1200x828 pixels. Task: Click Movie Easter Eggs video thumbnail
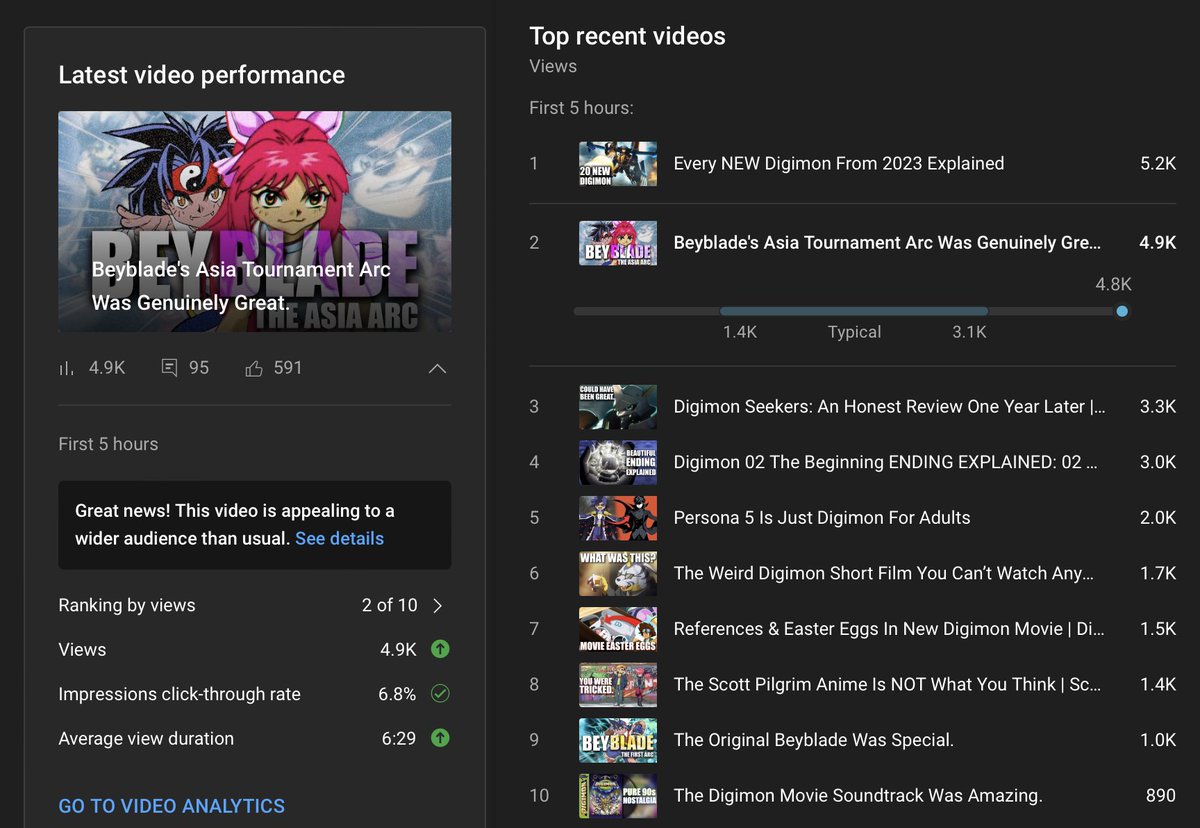(618, 629)
